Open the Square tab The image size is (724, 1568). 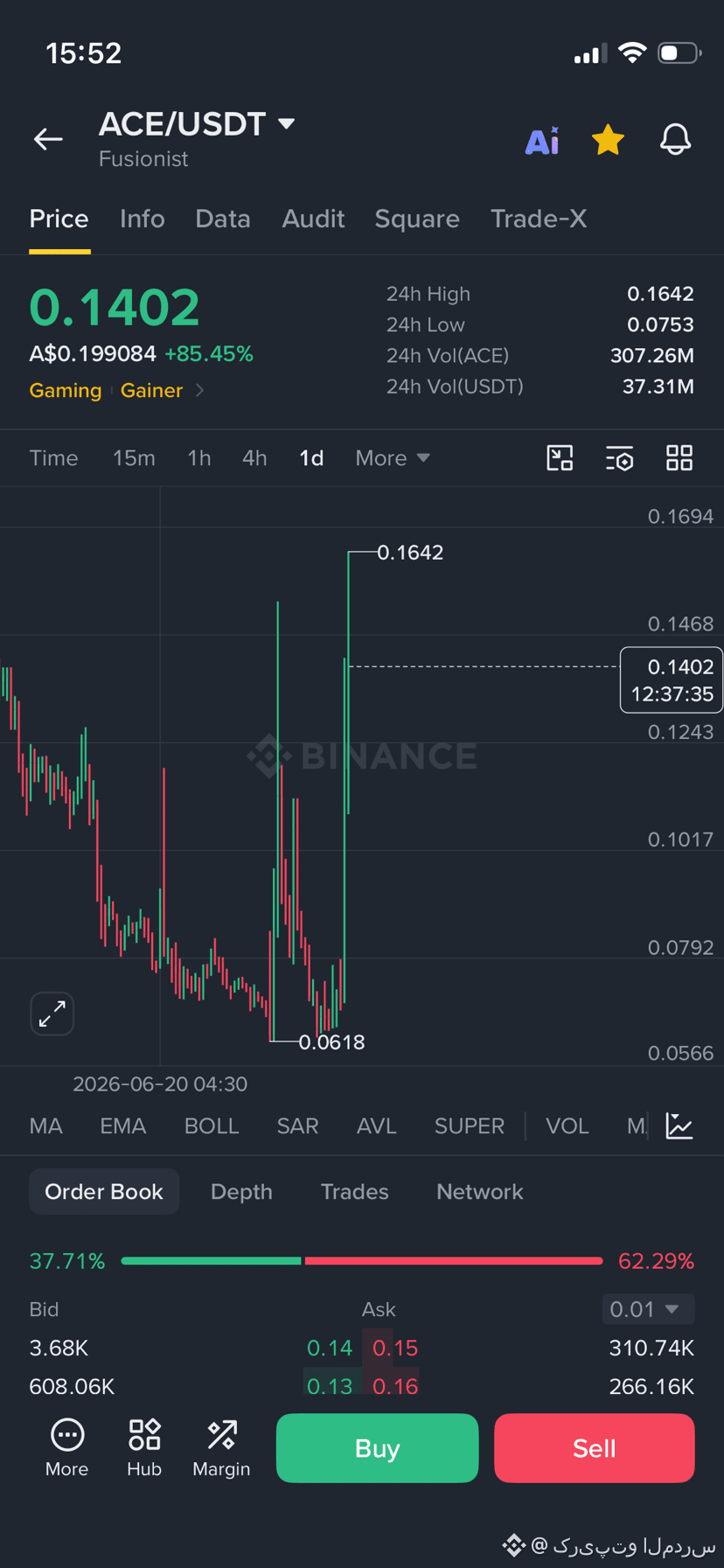417,219
